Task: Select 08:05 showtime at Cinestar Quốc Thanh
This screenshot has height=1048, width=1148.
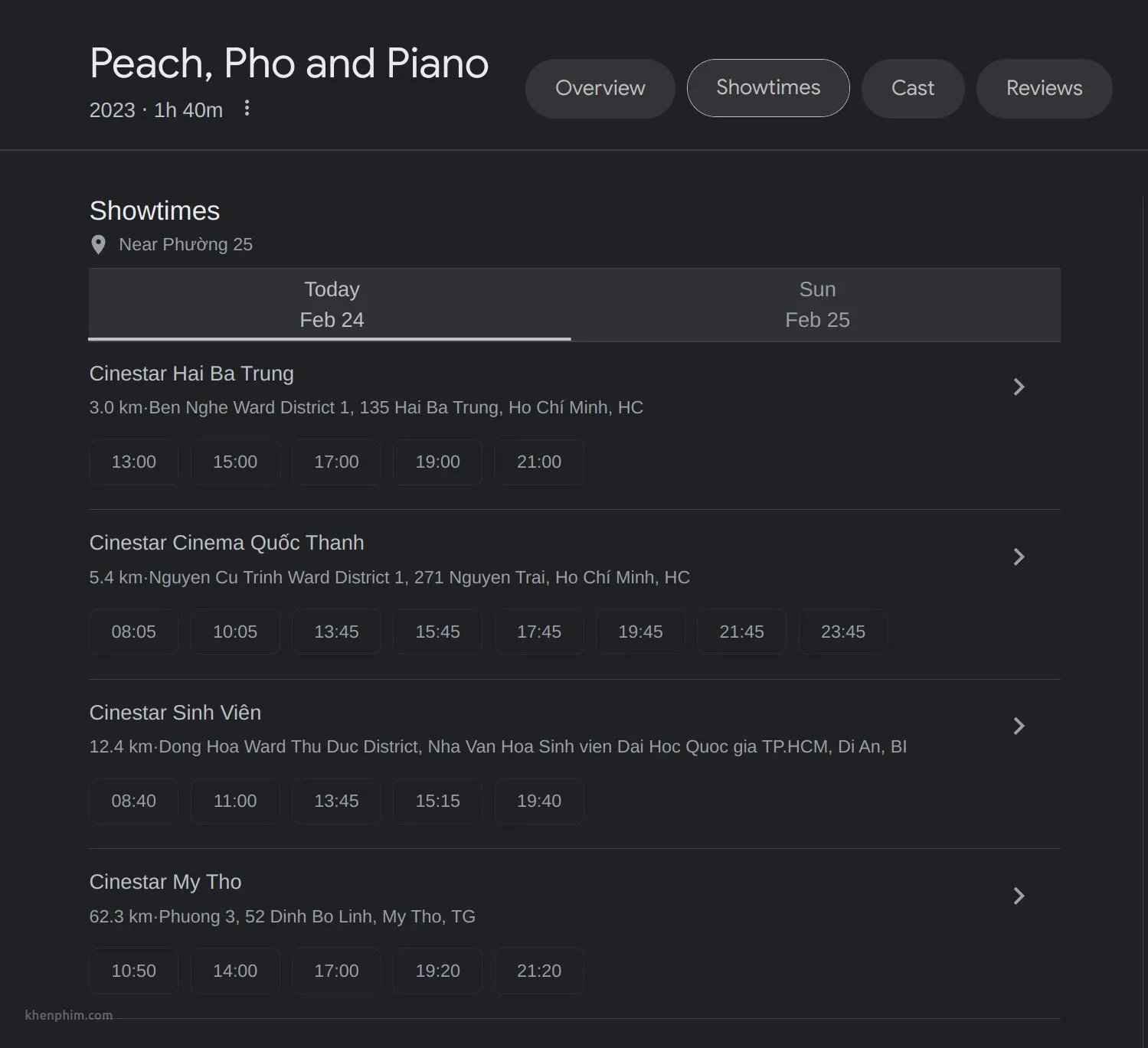Action: [x=134, y=632]
